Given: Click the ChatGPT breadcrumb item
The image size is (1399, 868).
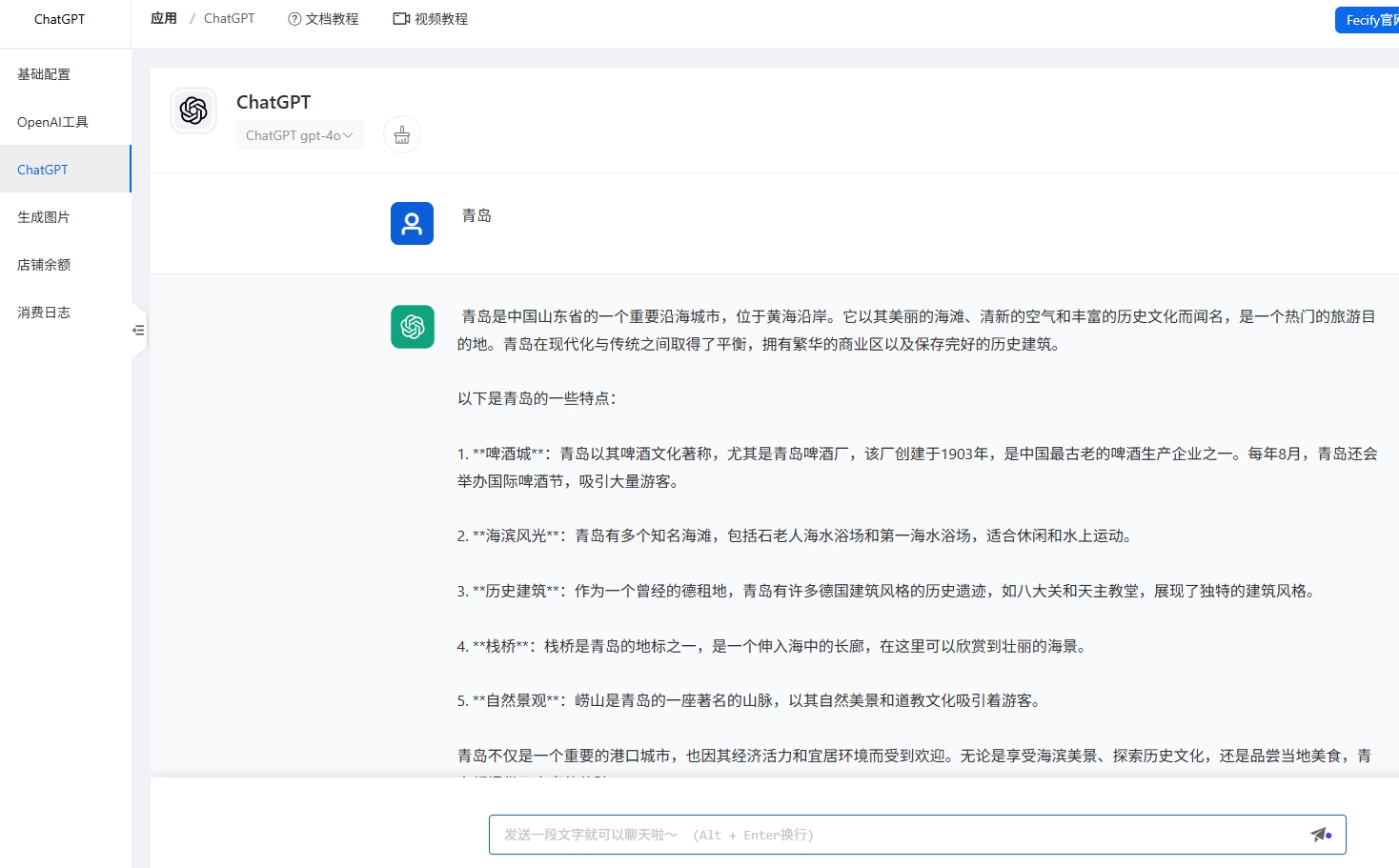Looking at the screenshot, I should point(230,18).
